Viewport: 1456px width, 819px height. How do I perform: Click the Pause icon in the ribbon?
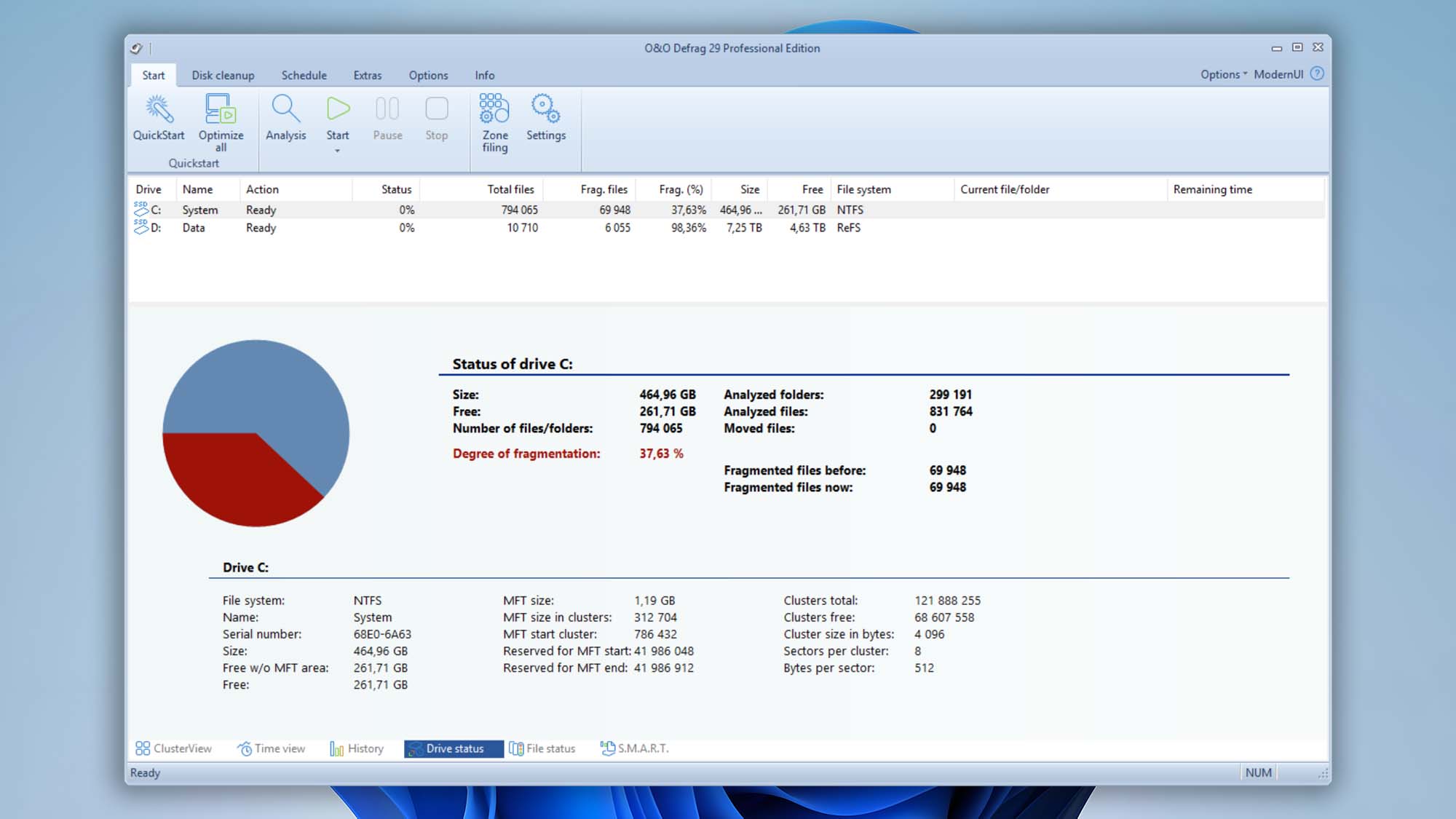(387, 108)
